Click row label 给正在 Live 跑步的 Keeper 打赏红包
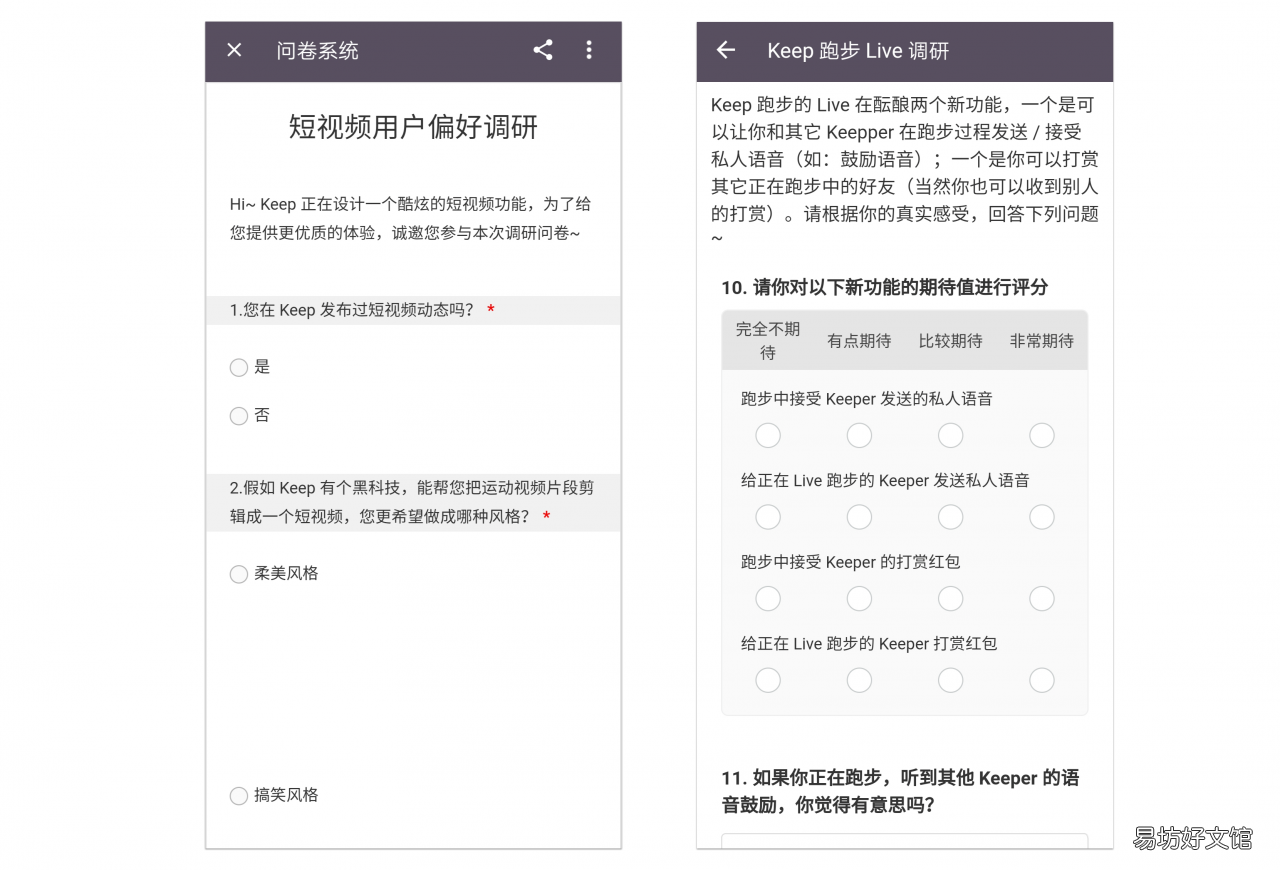This screenshot has width=1280, height=870. [868, 644]
